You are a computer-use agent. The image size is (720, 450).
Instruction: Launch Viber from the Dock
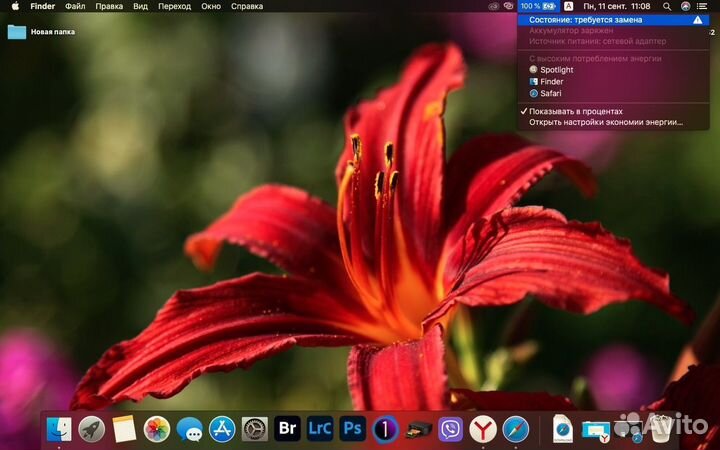(450, 429)
